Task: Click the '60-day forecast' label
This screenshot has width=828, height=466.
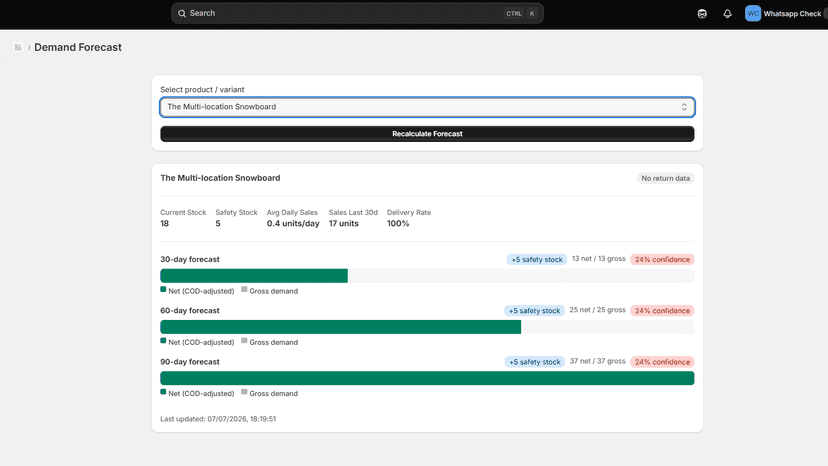Action: point(190,311)
